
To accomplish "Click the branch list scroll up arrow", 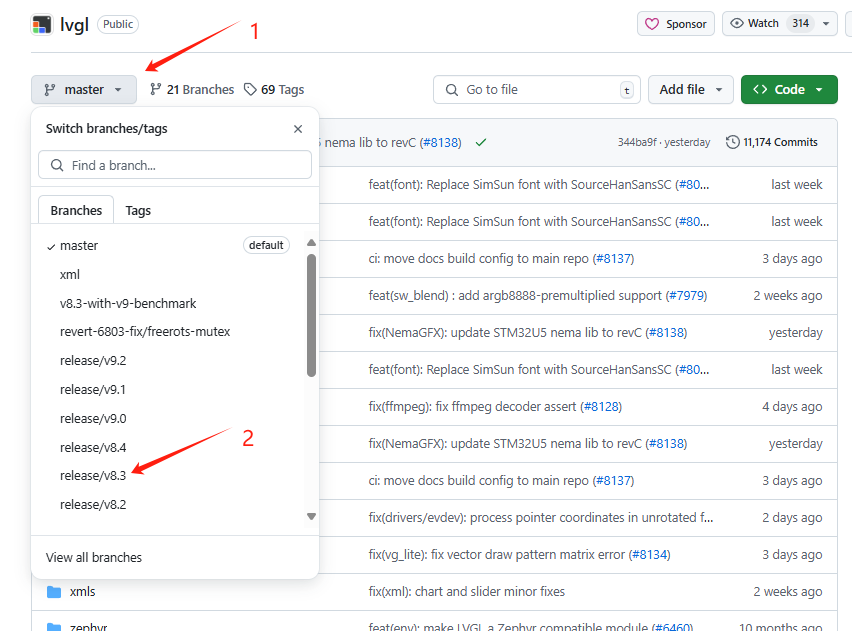I will click(x=311, y=242).
